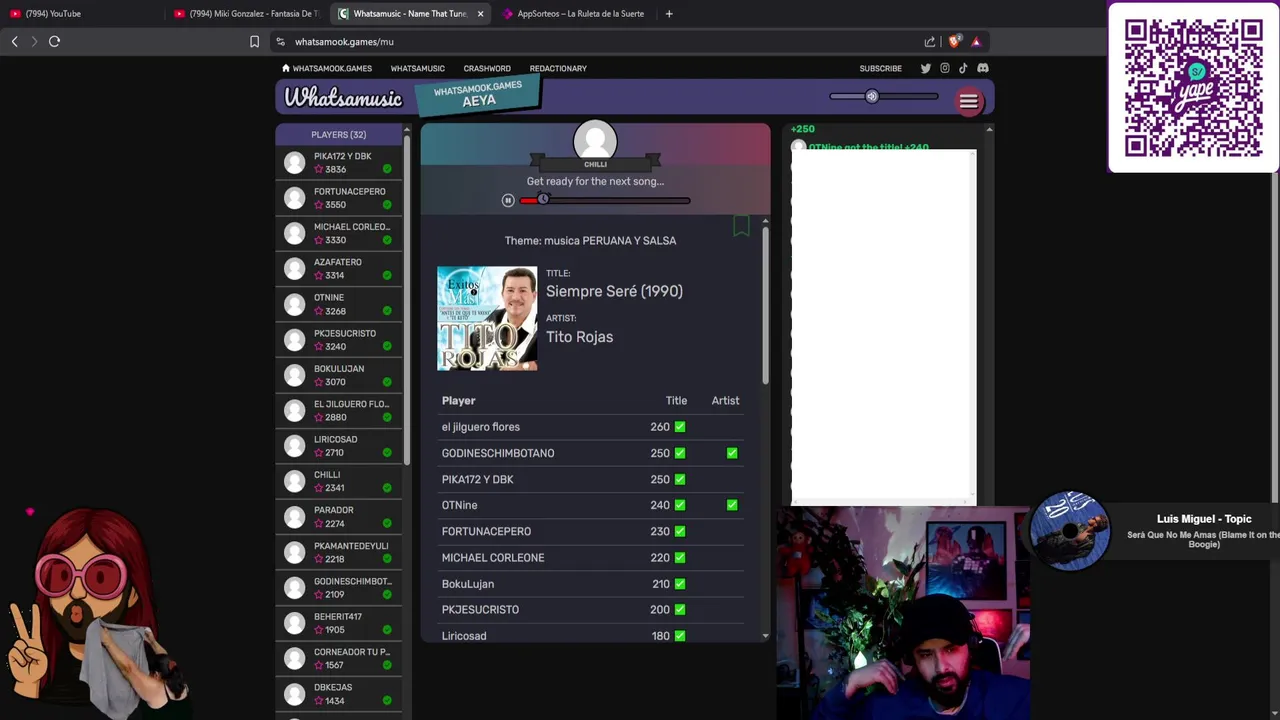Viewport: 1280px width, 720px height.
Task: Switch to the first YouTube tab
Action: click(x=82, y=13)
